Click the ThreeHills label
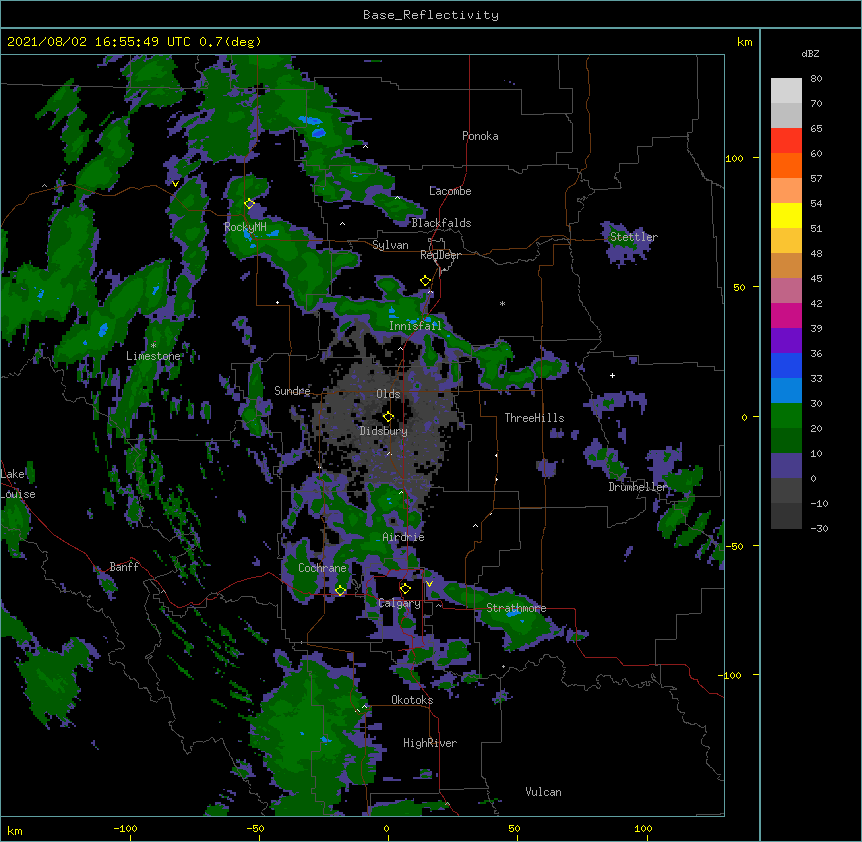862x842 pixels. pos(534,418)
